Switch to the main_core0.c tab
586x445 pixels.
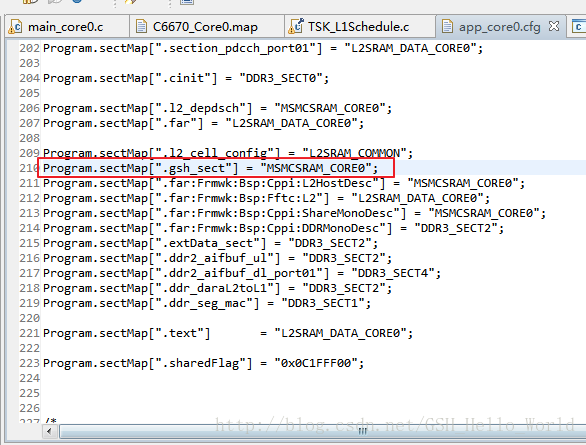pos(67,27)
